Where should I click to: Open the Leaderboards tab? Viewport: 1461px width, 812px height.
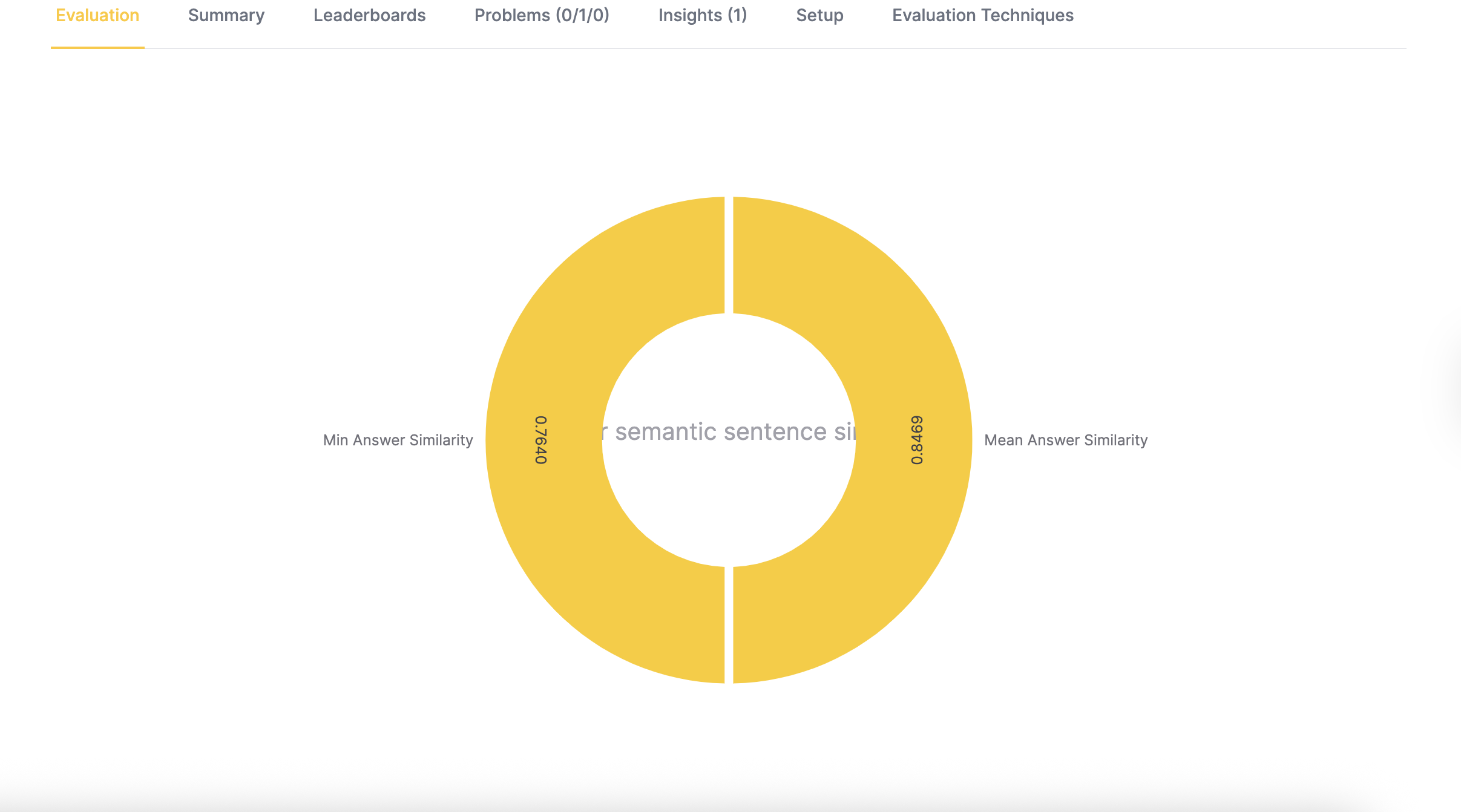tap(369, 16)
